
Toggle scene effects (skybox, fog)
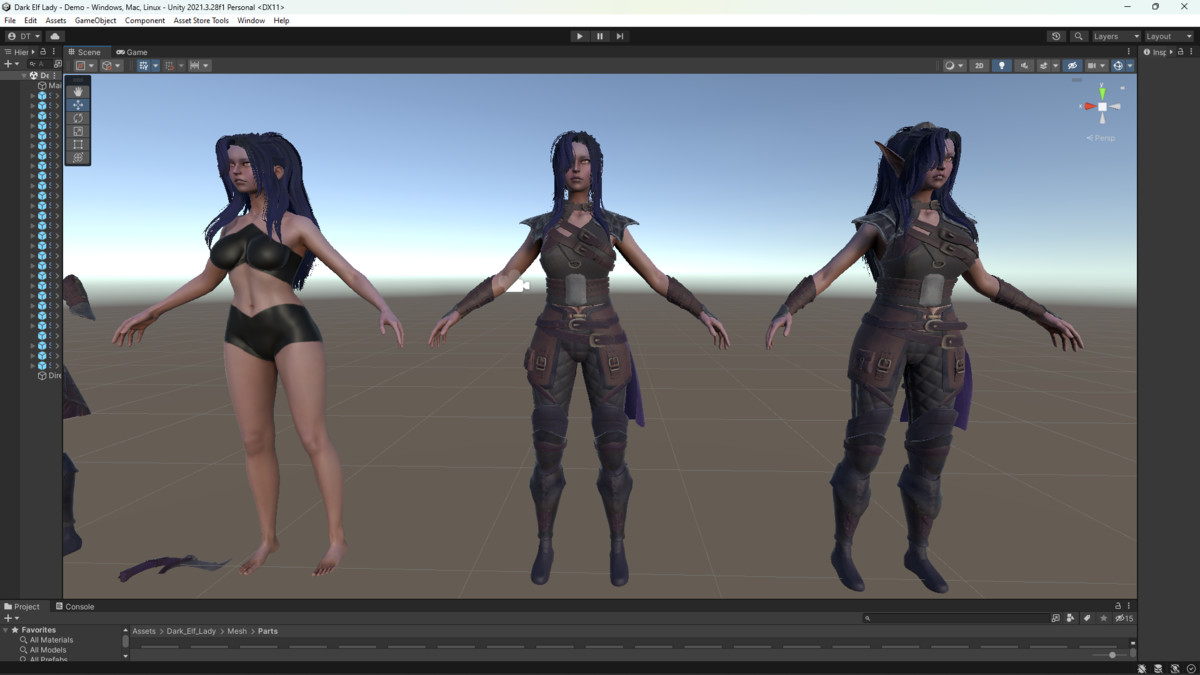[x=1044, y=66]
